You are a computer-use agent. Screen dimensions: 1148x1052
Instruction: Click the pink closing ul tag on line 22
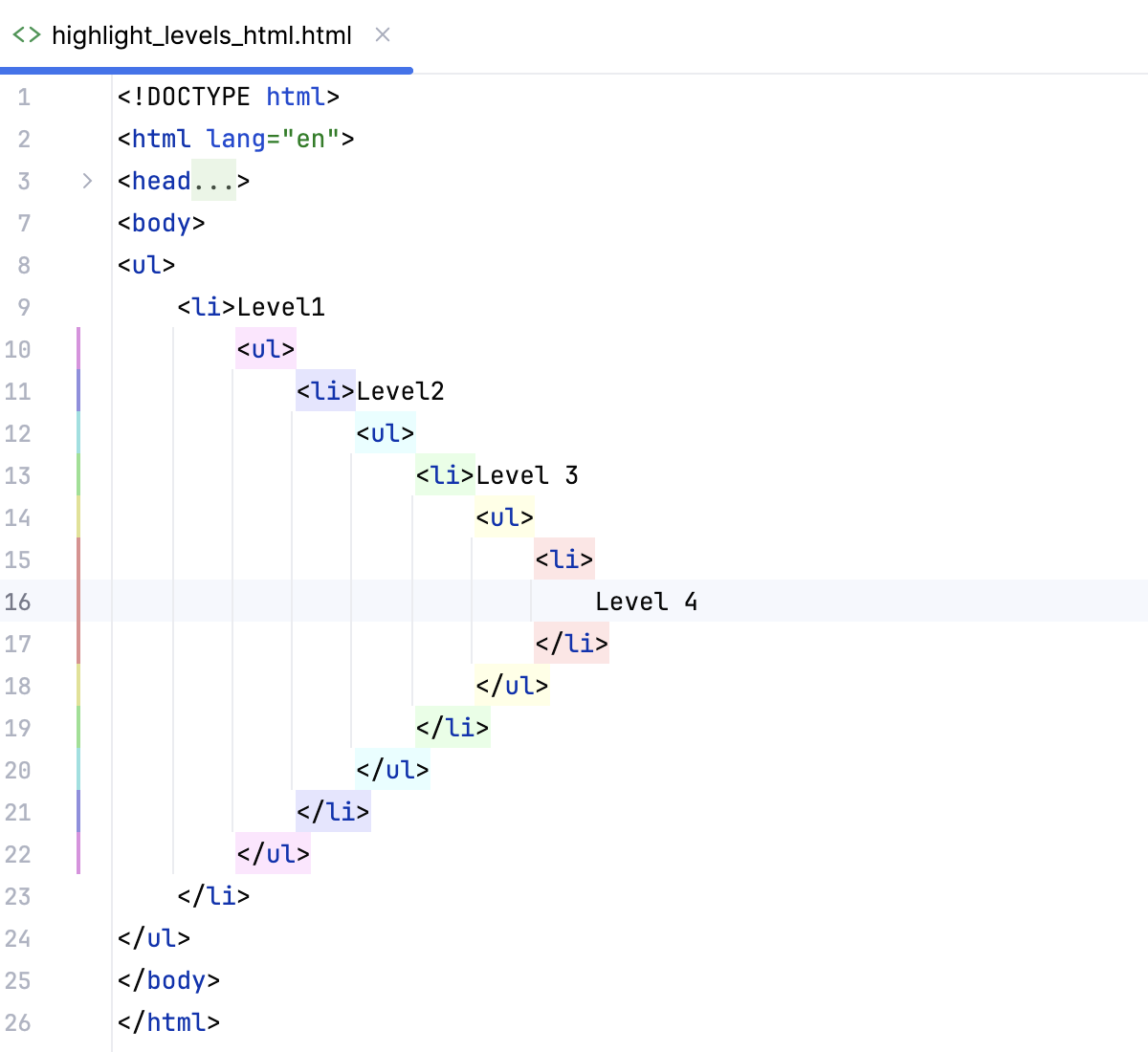274,854
